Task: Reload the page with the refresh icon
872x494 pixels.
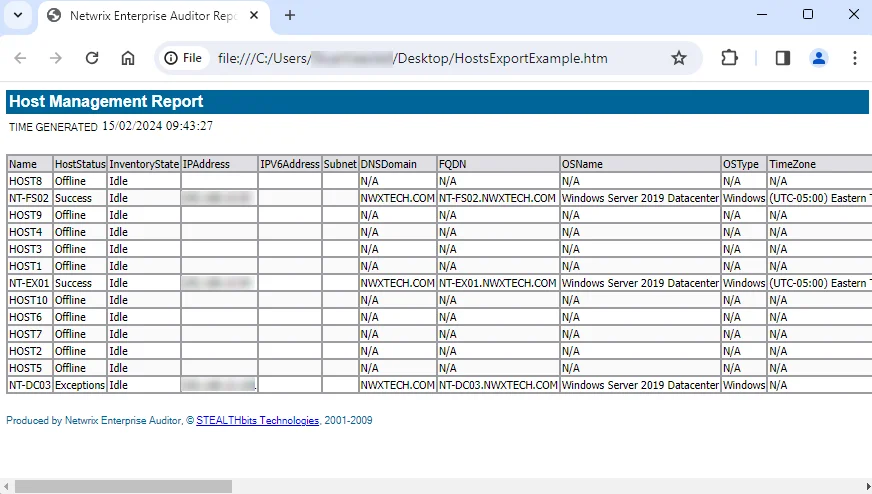Action: tap(92, 58)
